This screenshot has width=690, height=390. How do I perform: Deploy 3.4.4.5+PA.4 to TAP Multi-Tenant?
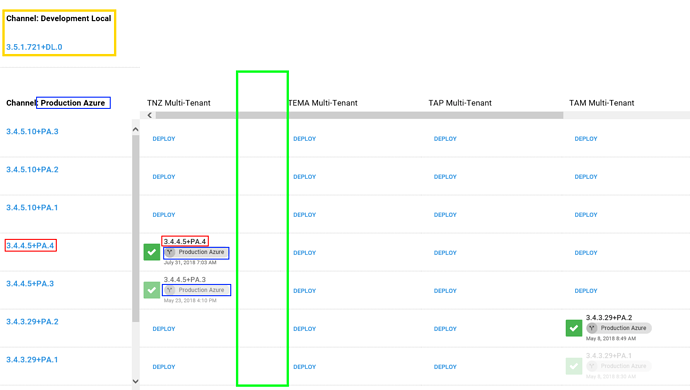tap(445, 253)
